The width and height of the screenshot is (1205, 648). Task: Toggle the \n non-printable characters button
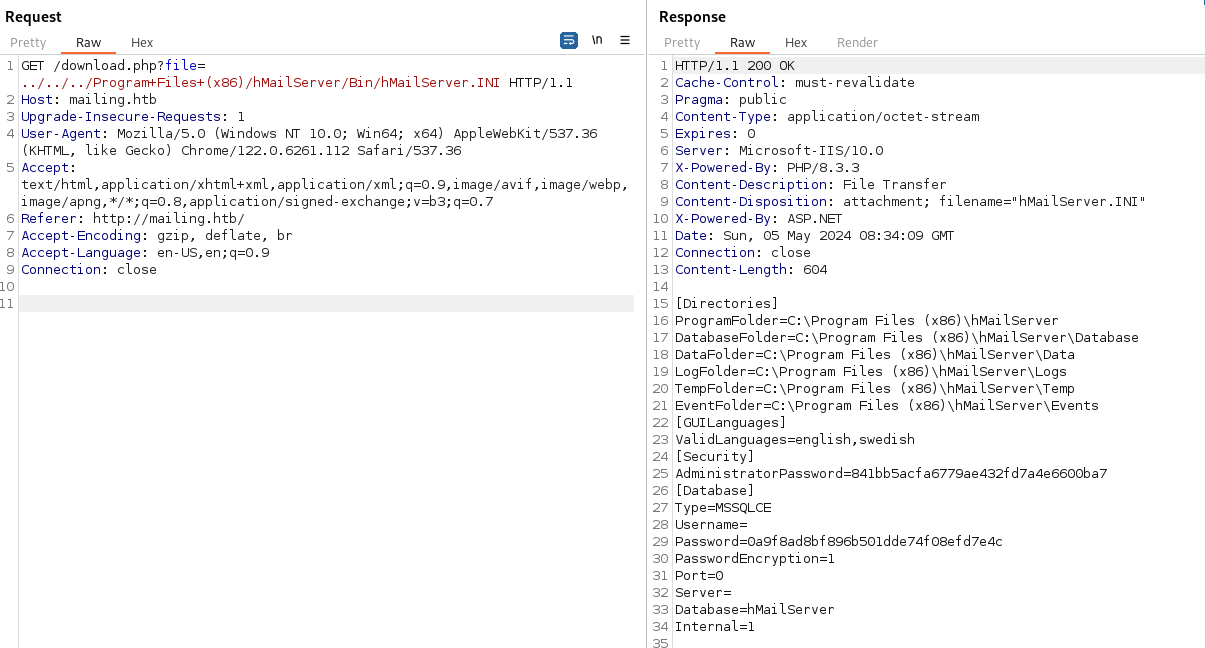pos(597,41)
